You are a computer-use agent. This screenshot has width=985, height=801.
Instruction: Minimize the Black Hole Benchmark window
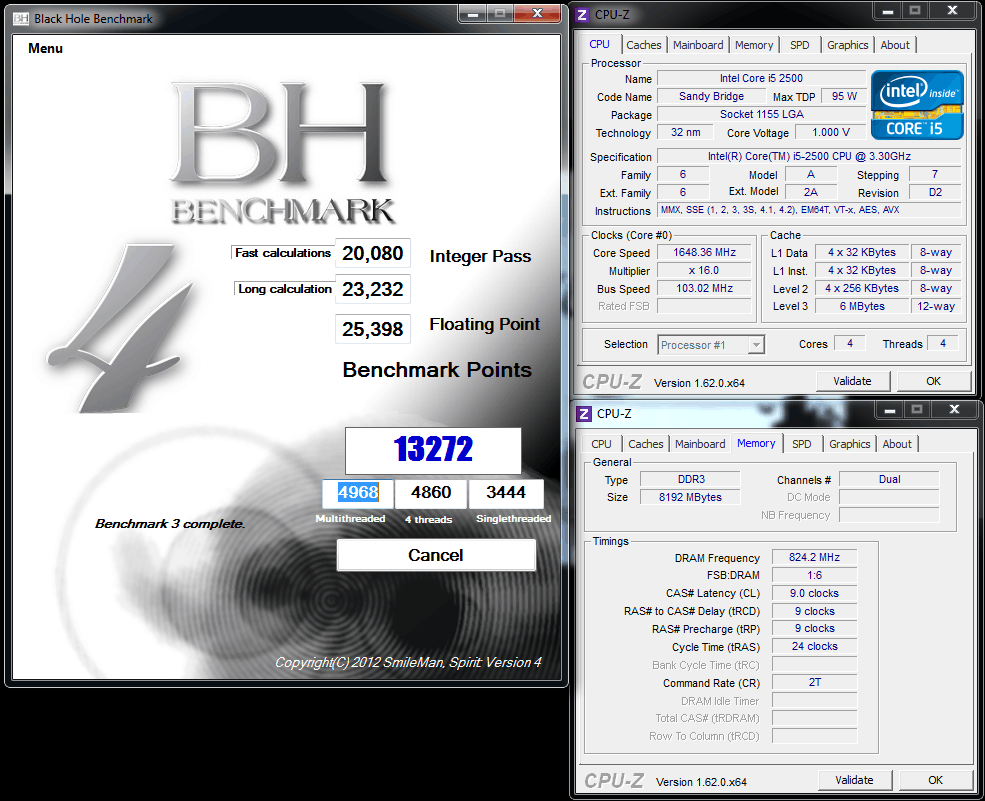click(x=472, y=13)
